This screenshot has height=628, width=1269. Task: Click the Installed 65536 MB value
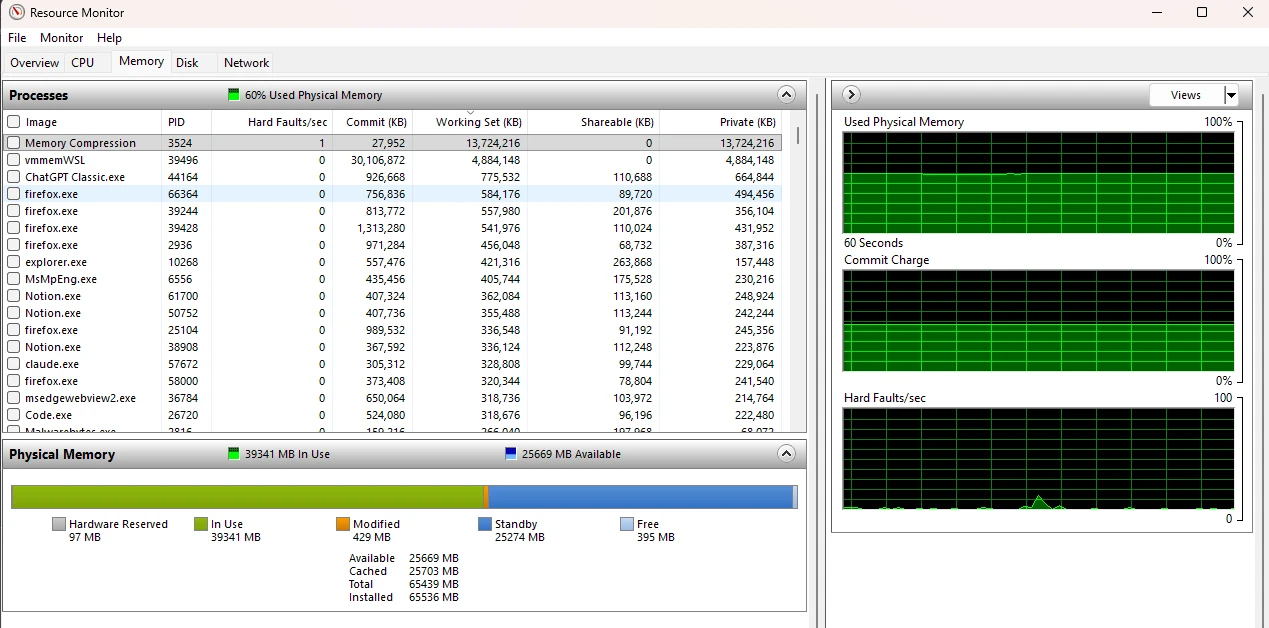(434, 597)
